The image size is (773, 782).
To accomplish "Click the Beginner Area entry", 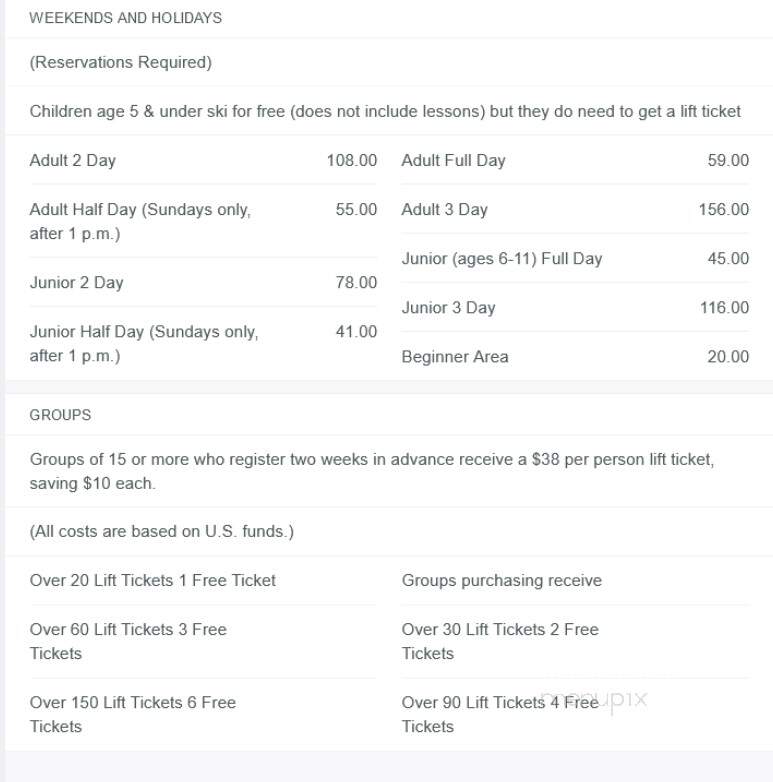I will point(575,356).
